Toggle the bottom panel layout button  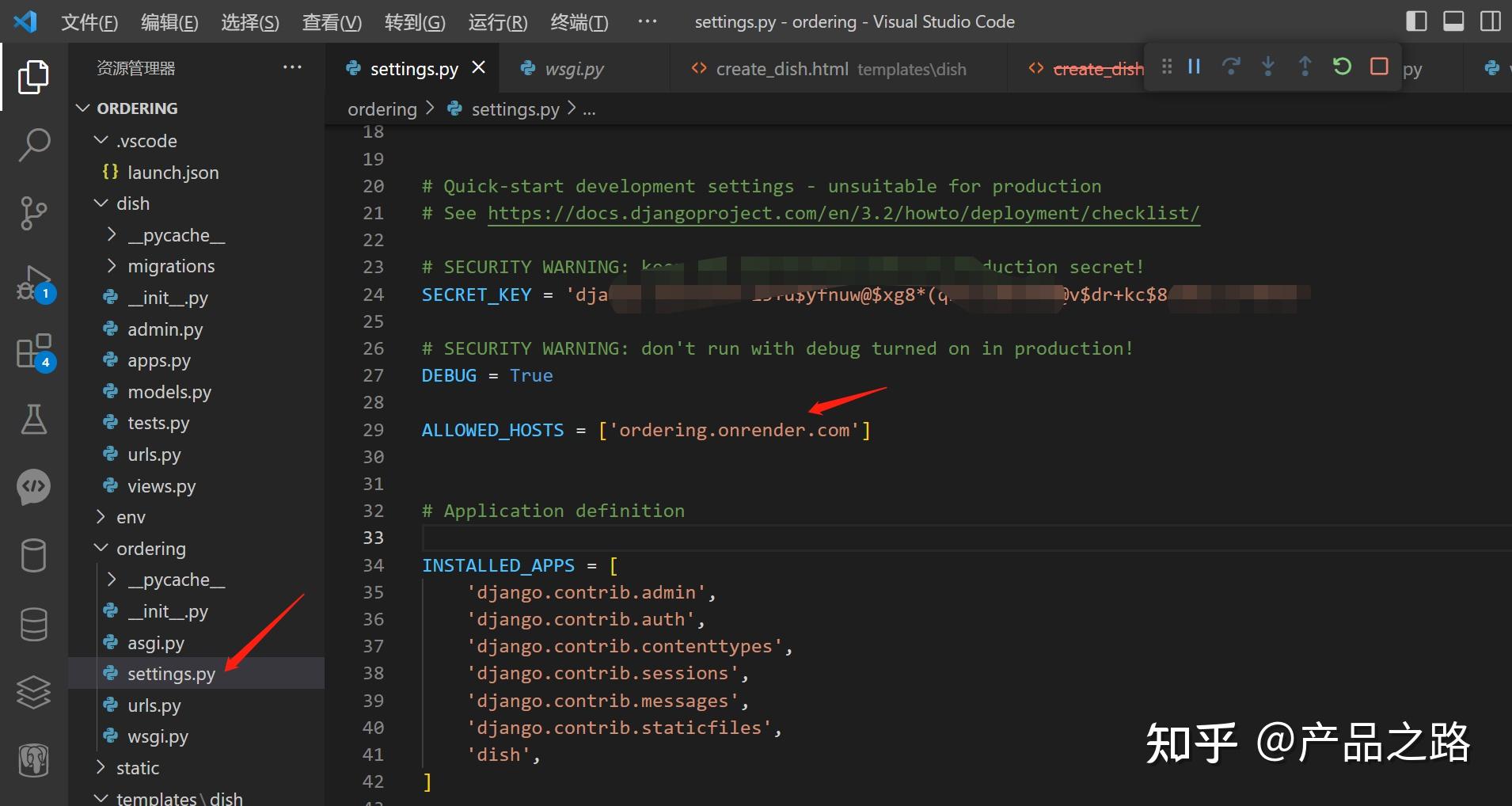tap(1453, 21)
